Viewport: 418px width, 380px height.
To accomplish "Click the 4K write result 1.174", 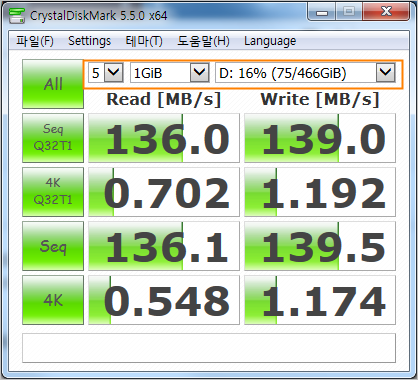I will 320,300.
